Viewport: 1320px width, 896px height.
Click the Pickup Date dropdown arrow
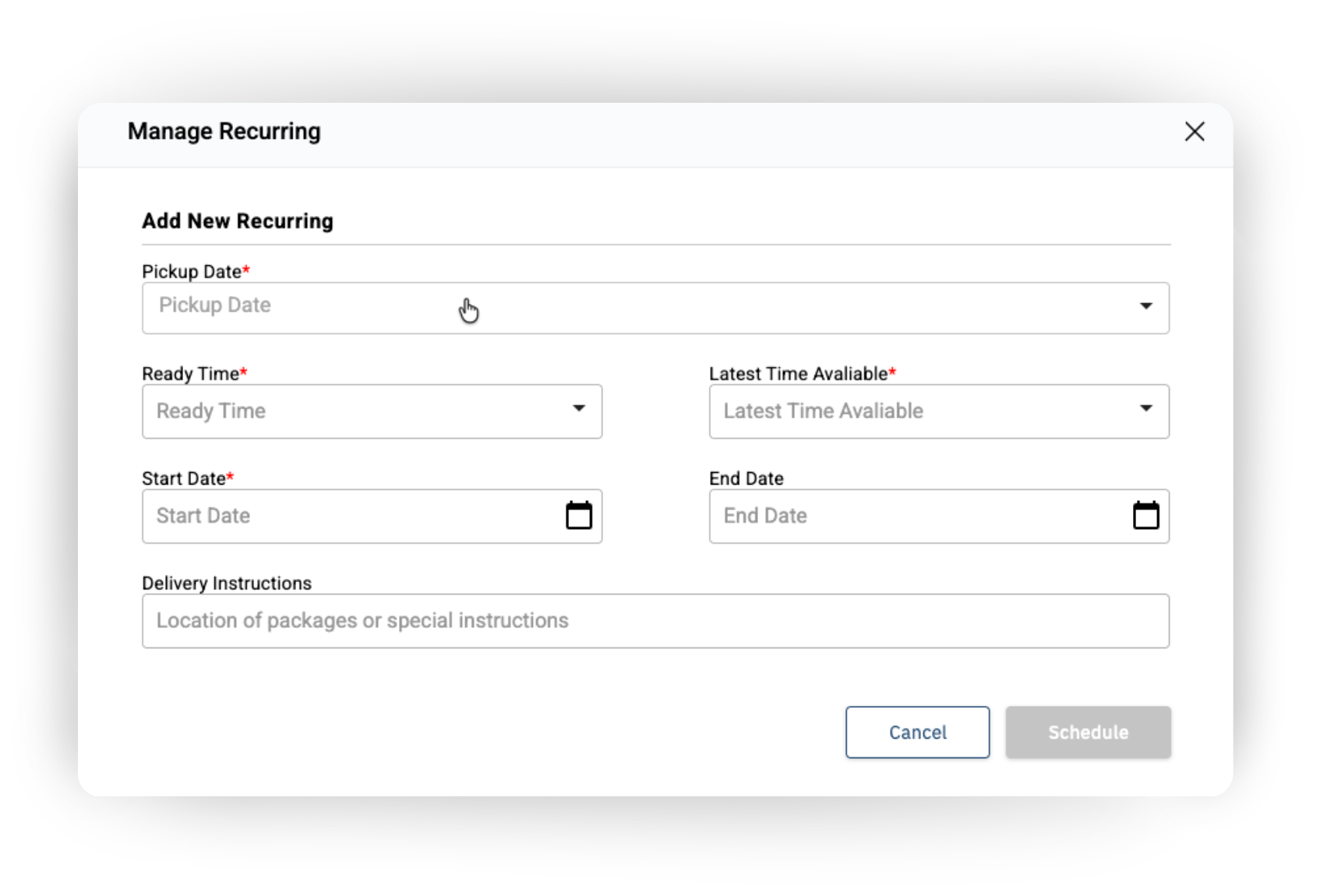1145,306
